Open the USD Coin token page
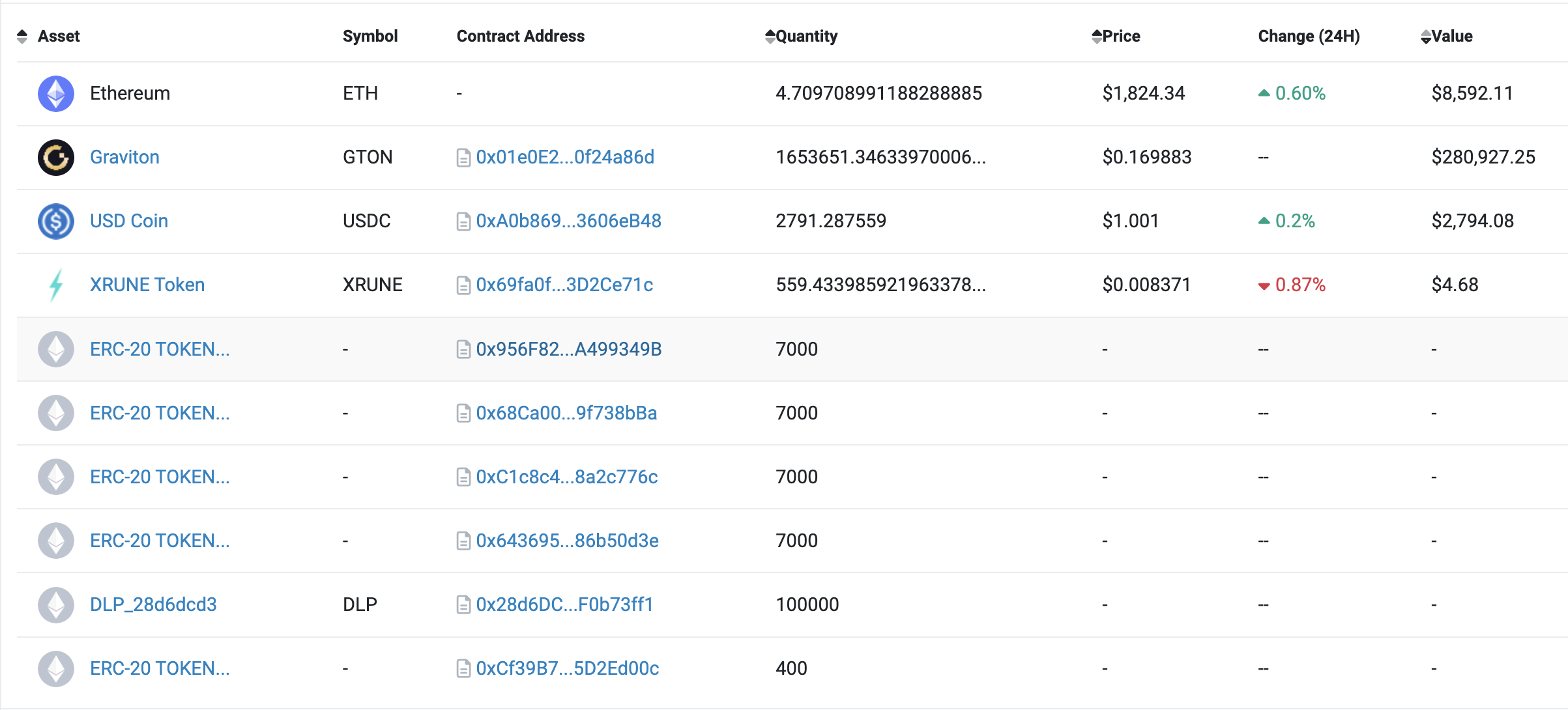This screenshot has height=710, width=1568. (129, 221)
